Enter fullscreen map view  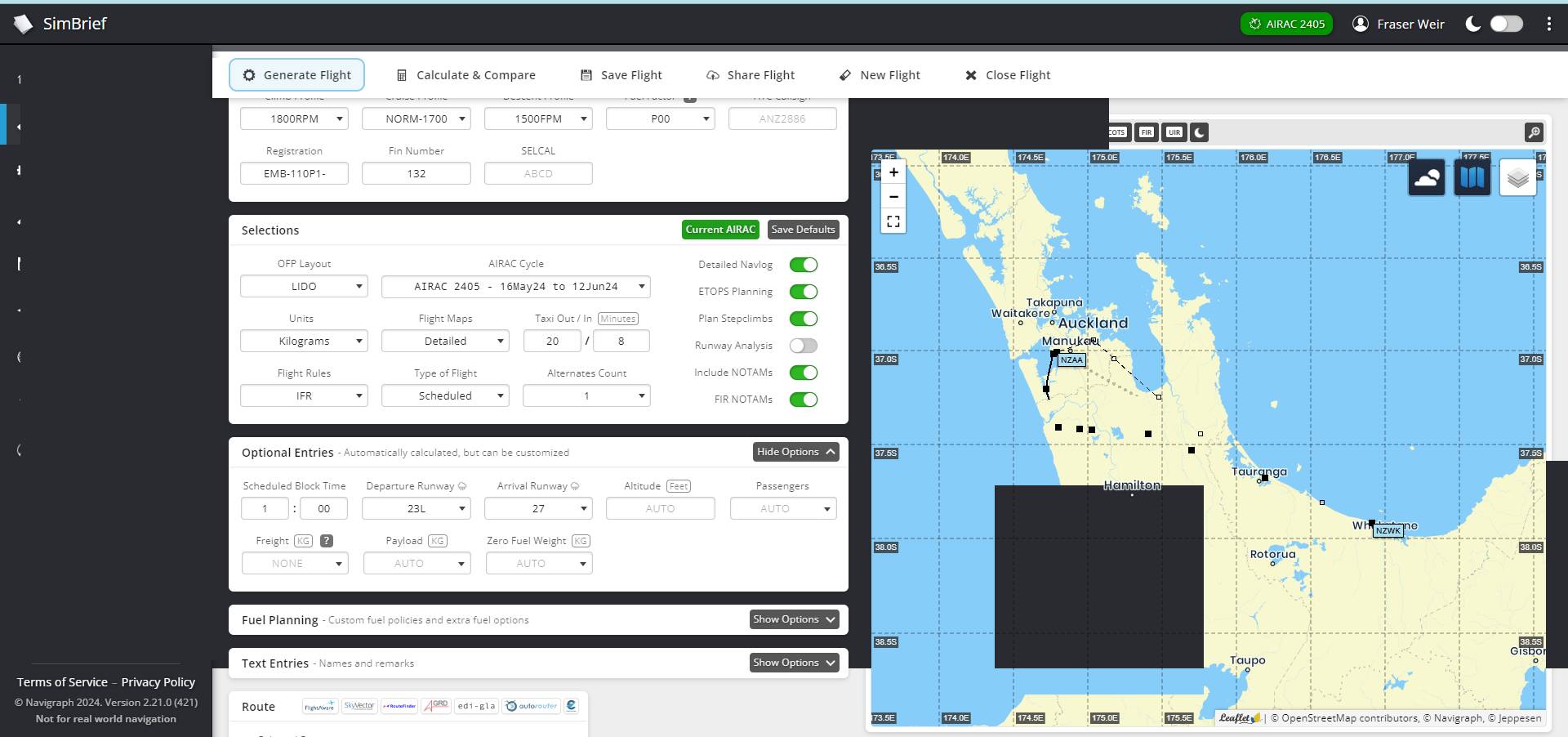[x=893, y=221]
